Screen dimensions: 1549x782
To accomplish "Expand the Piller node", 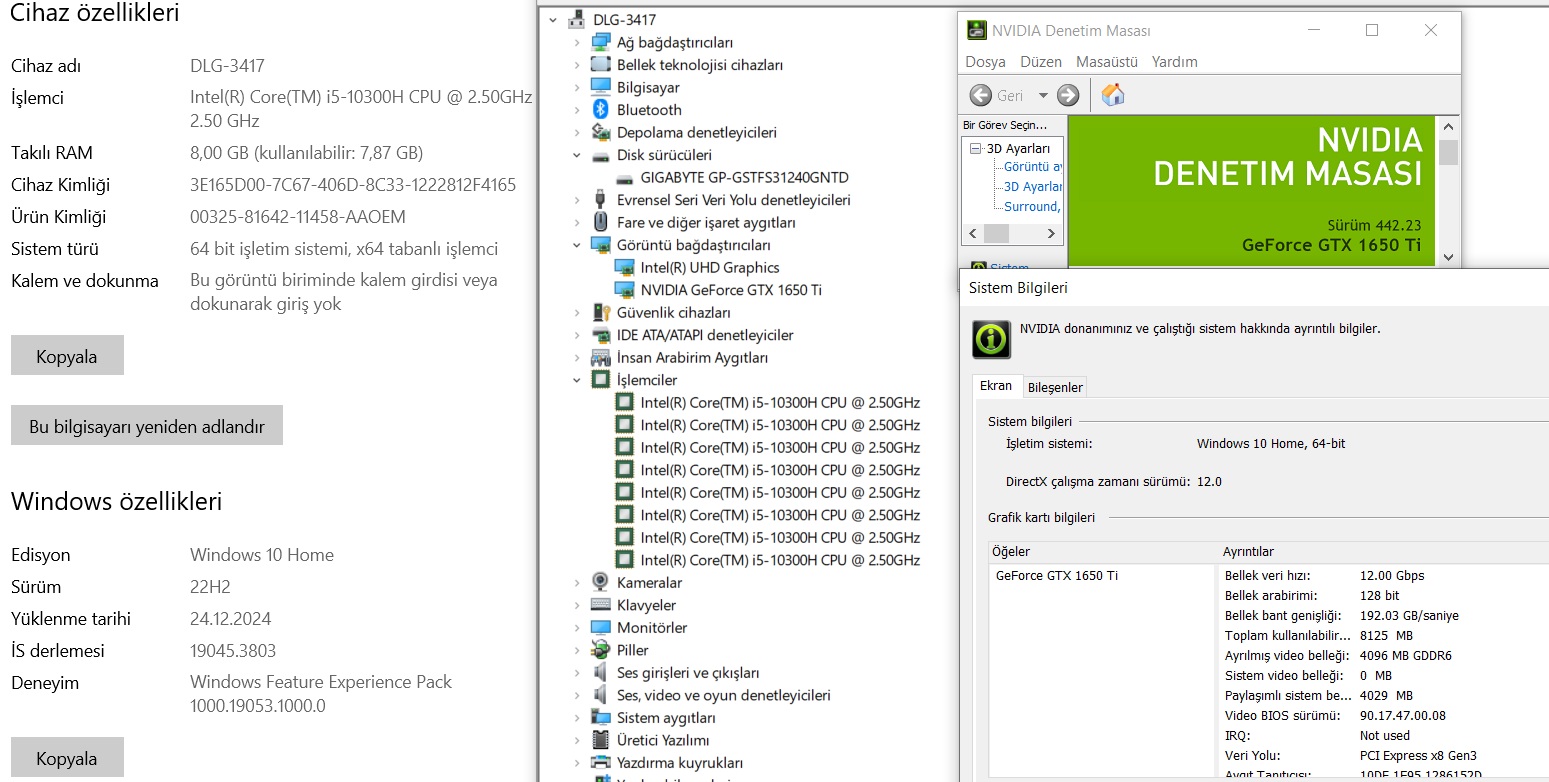I will click(x=577, y=650).
